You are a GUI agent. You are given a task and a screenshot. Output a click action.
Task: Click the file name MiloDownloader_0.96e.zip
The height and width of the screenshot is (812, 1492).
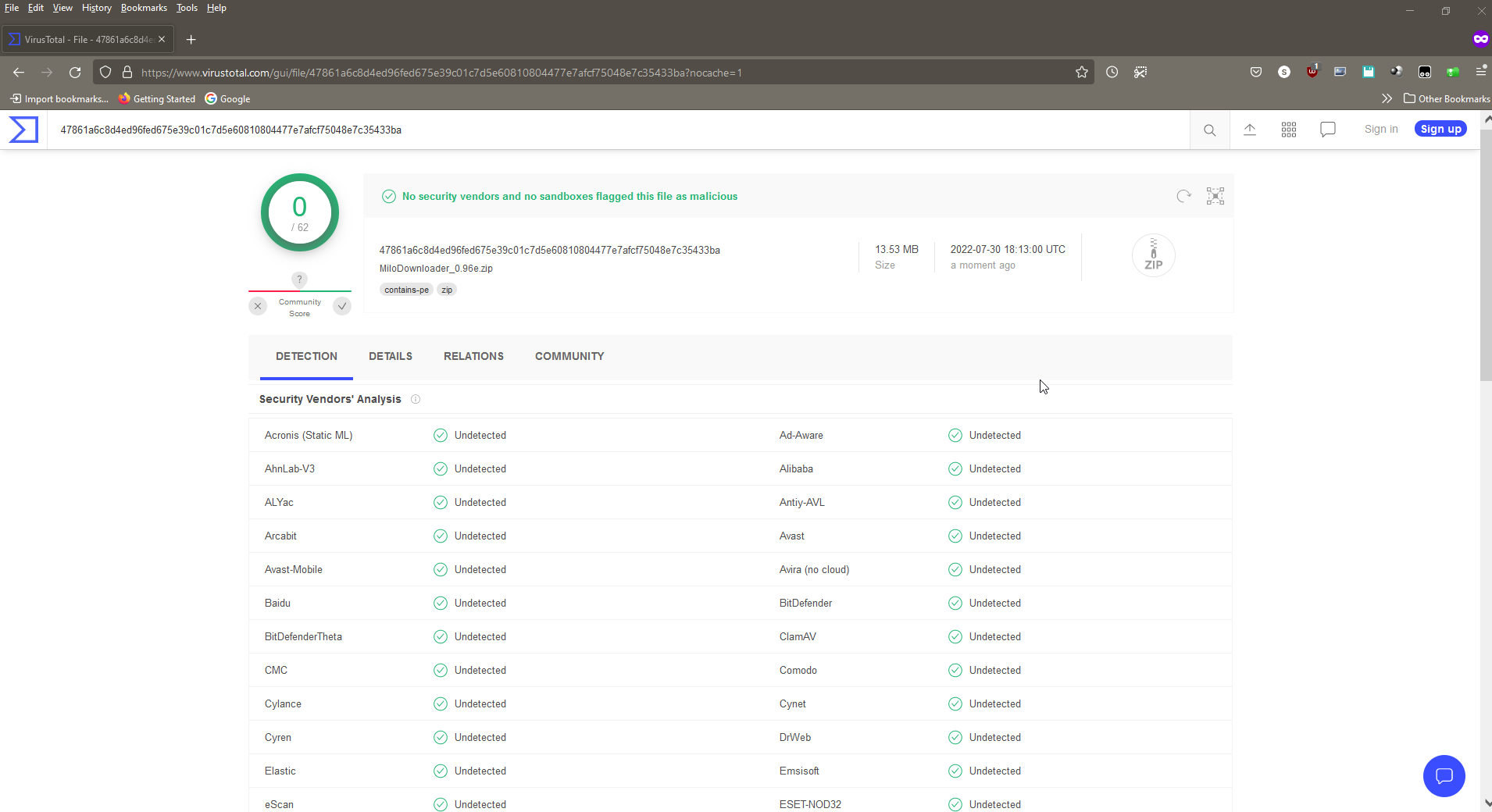(x=436, y=269)
